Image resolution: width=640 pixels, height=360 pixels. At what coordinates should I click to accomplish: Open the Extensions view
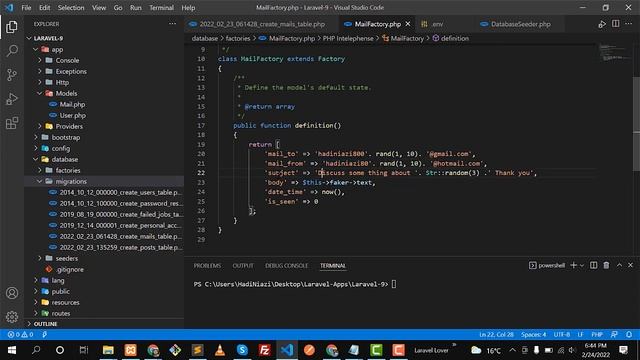pyautogui.click(x=12, y=123)
